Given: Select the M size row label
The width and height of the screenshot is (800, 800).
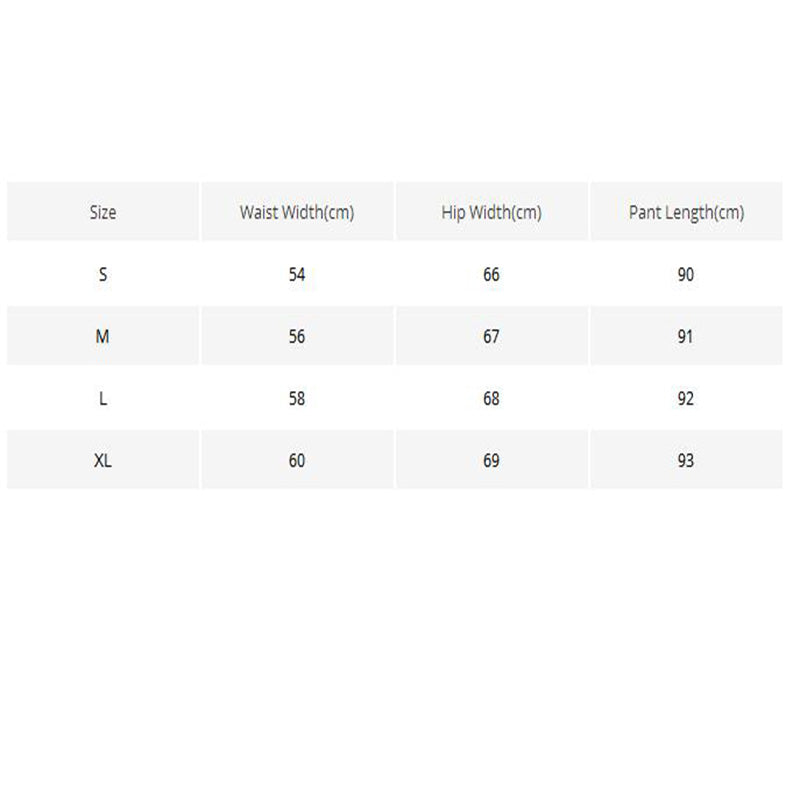Looking at the screenshot, I should pyautogui.click(x=103, y=337).
